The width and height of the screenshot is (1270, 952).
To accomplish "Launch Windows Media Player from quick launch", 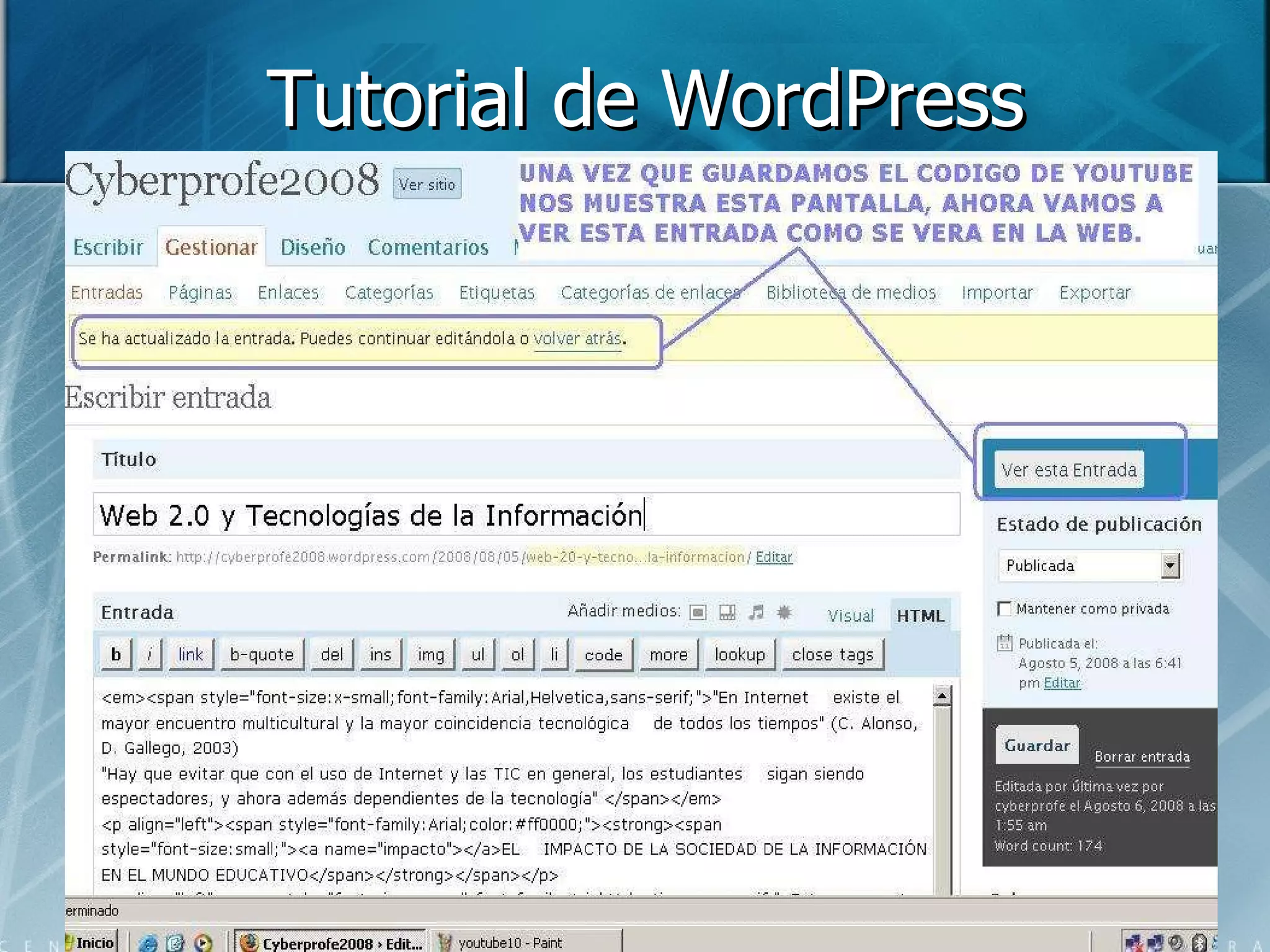I will [203, 943].
